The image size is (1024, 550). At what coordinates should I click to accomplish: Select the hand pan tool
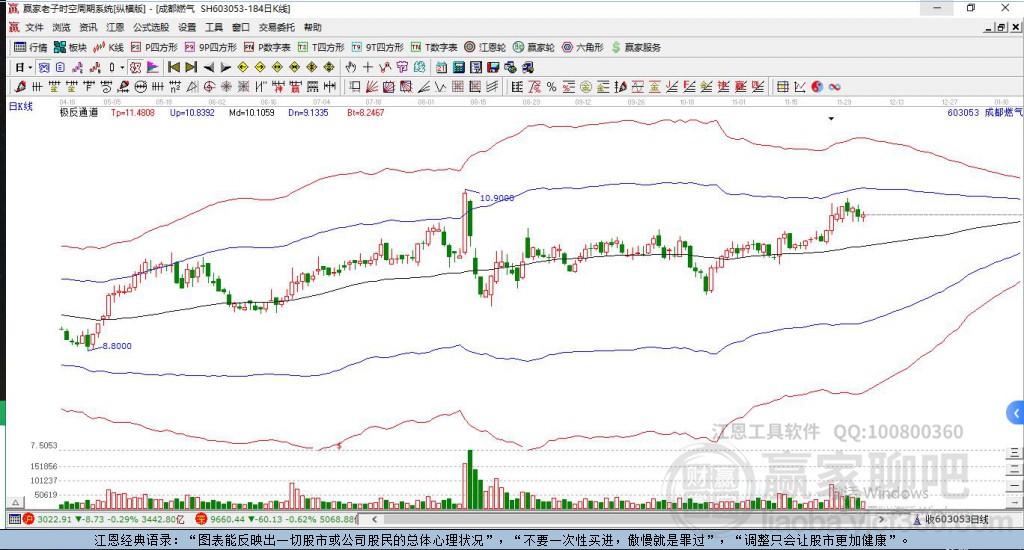tap(351, 67)
